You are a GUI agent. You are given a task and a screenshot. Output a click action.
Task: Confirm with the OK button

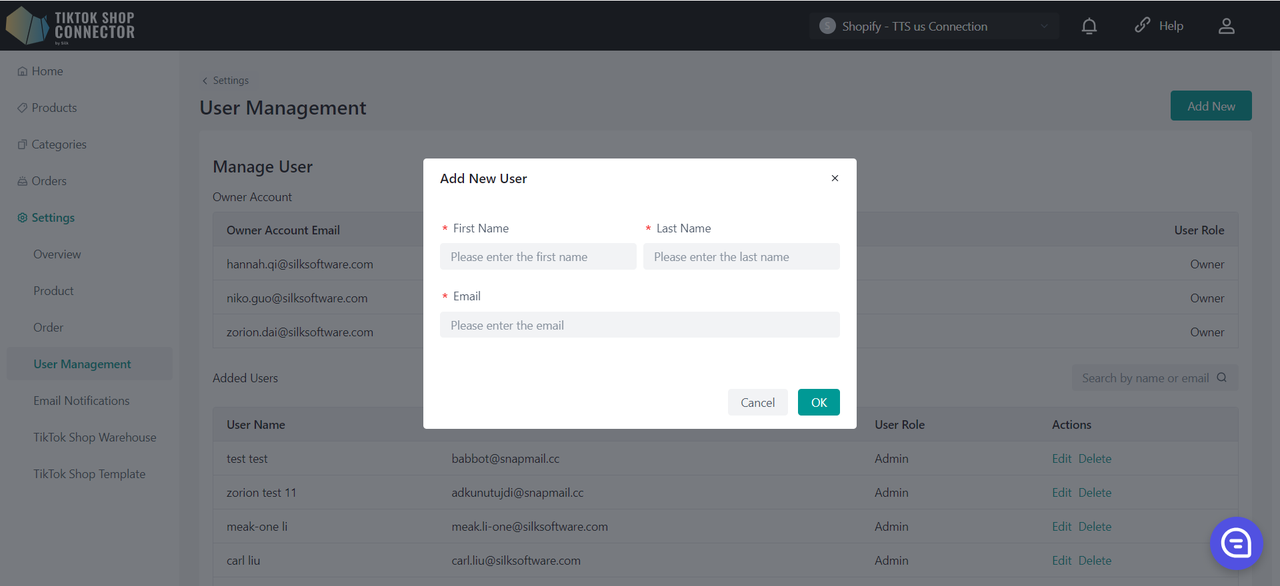tap(818, 402)
